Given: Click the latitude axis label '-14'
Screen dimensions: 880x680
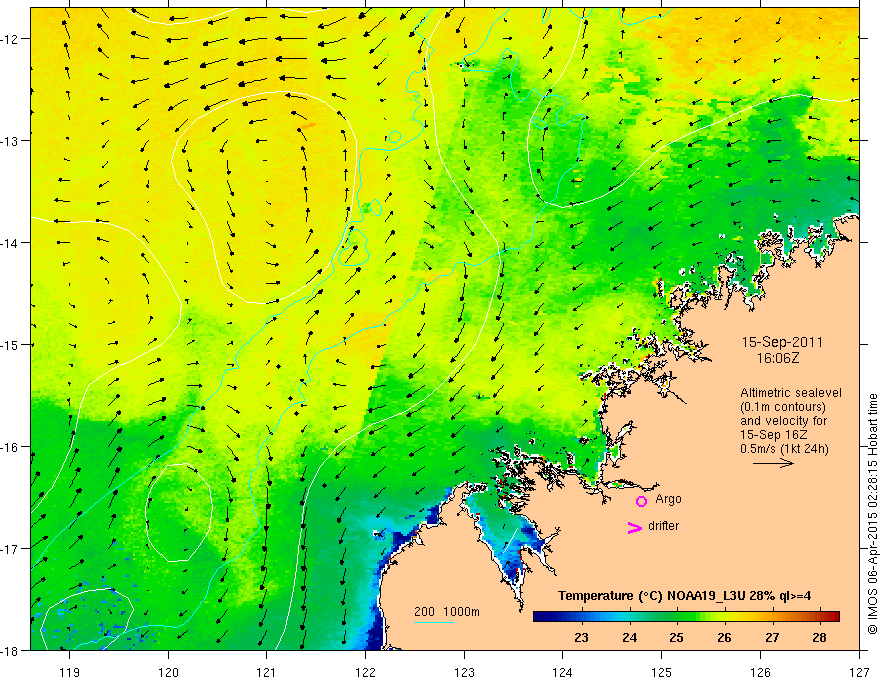Looking at the screenshot, I should pyautogui.click(x=11, y=242).
